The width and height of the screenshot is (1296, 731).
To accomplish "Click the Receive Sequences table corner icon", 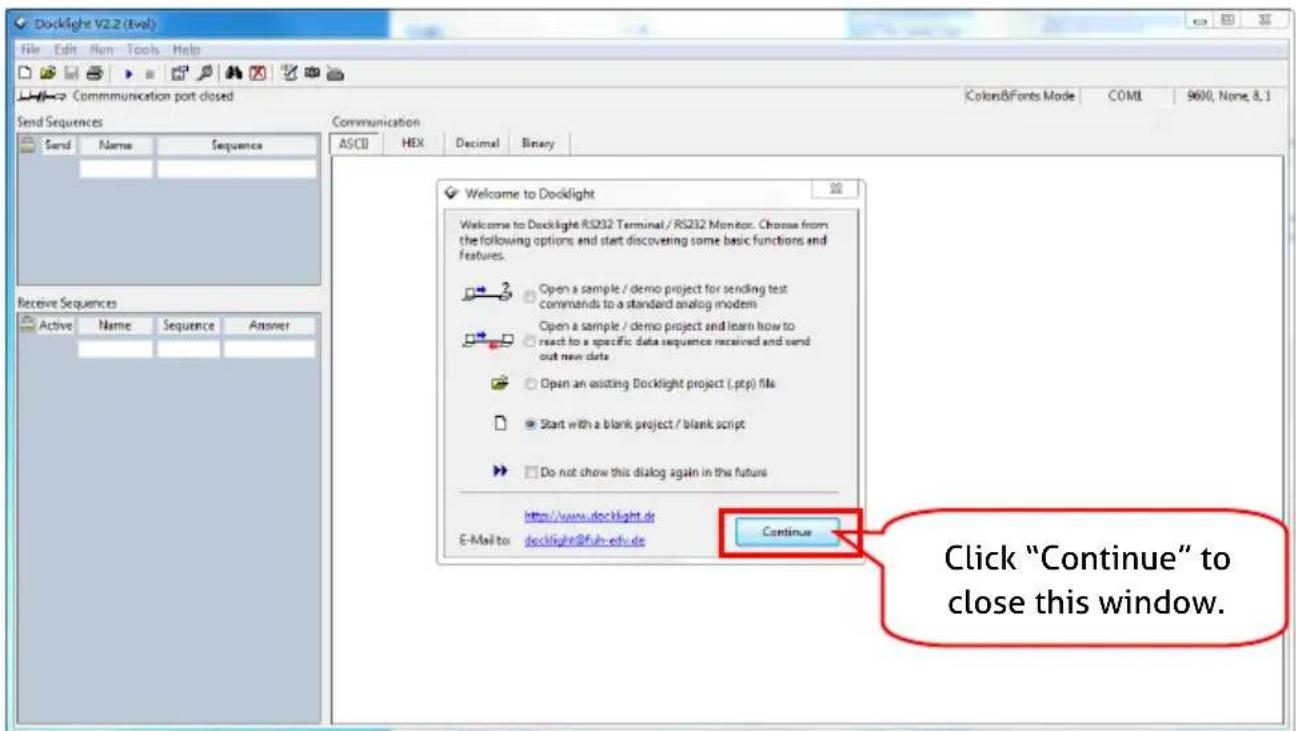I will [29, 324].
